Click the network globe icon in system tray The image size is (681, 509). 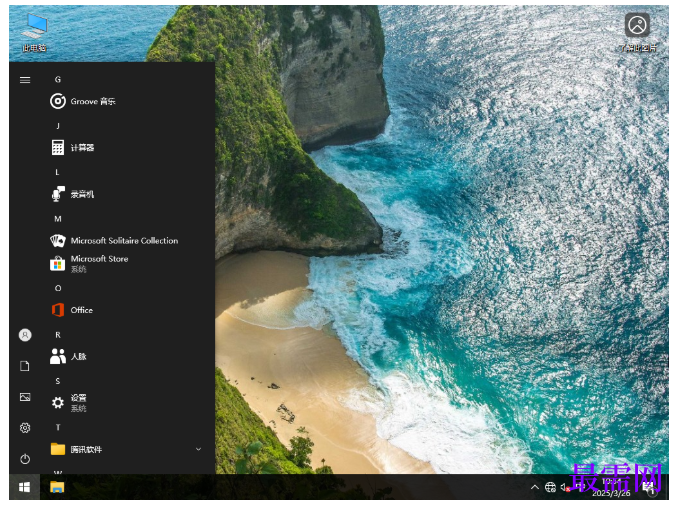550,487
